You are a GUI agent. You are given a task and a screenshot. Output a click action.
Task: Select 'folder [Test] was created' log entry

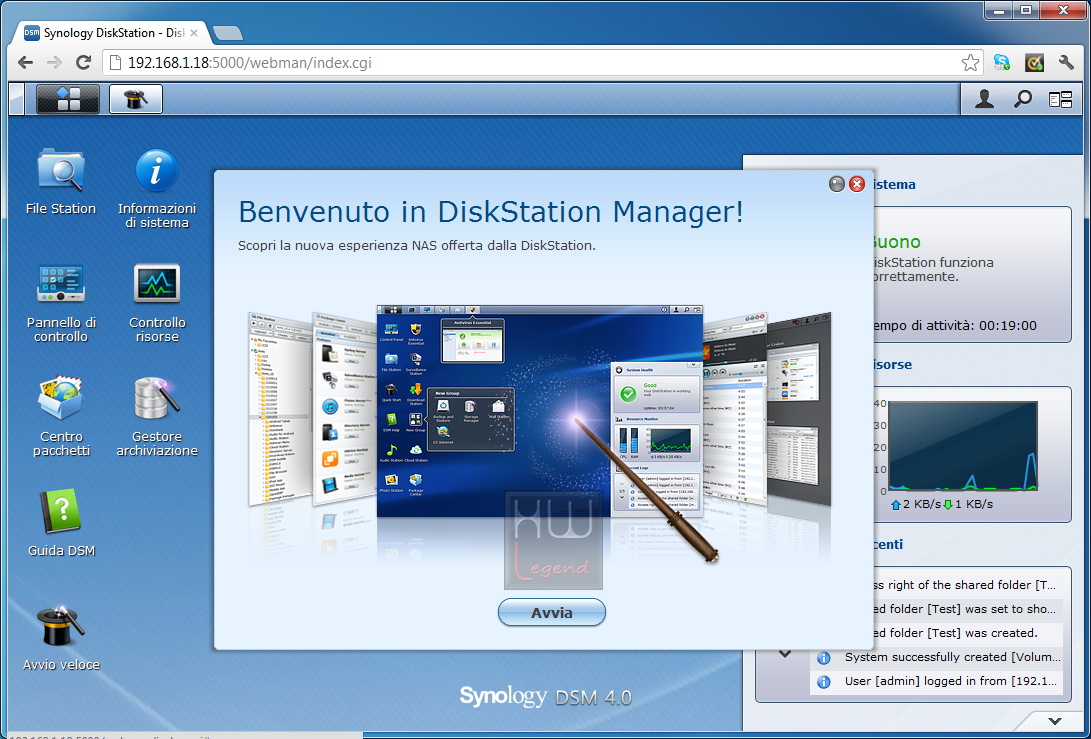coord(969,633)
